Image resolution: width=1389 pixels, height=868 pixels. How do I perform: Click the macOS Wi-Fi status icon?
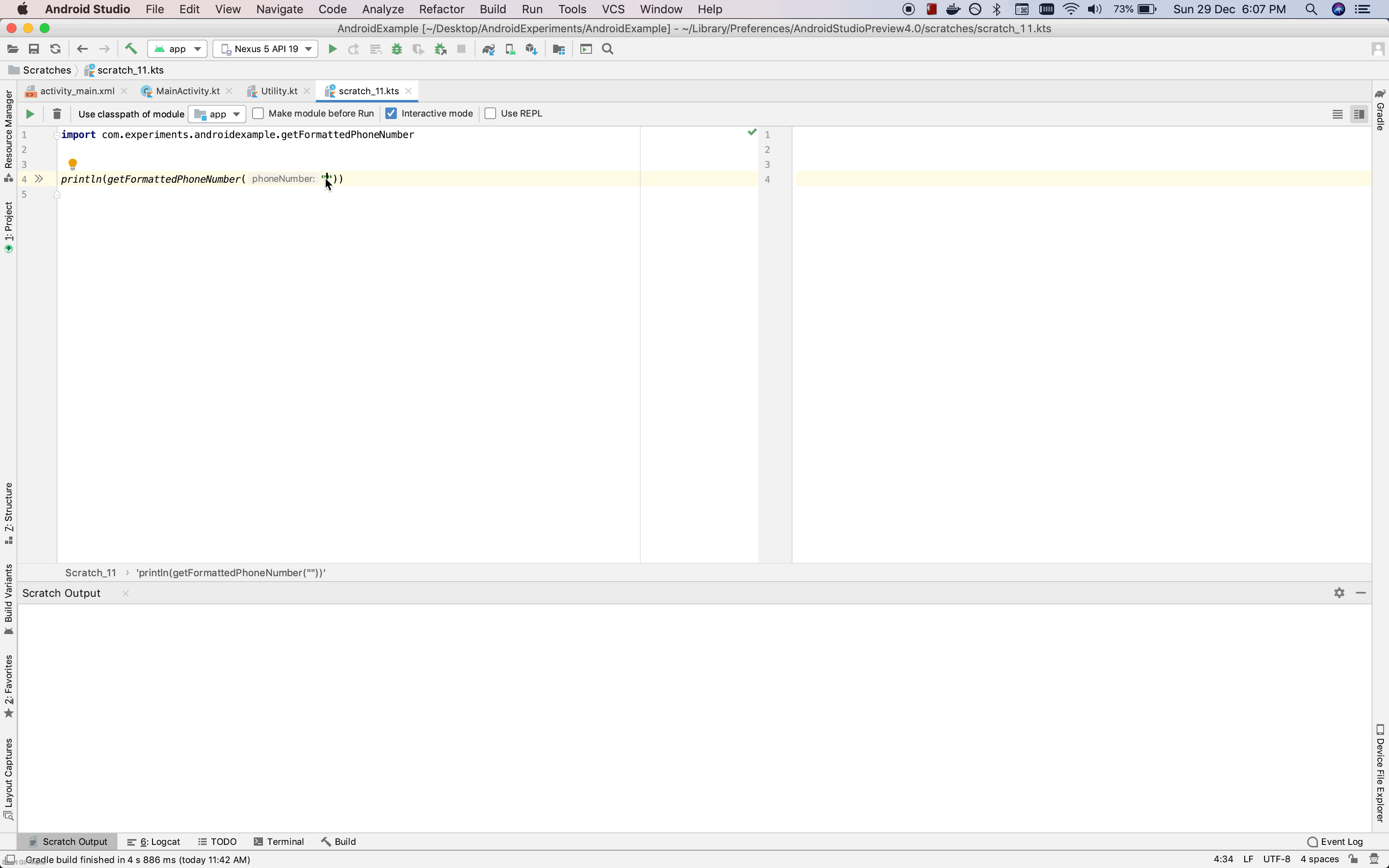[1070, 9]
